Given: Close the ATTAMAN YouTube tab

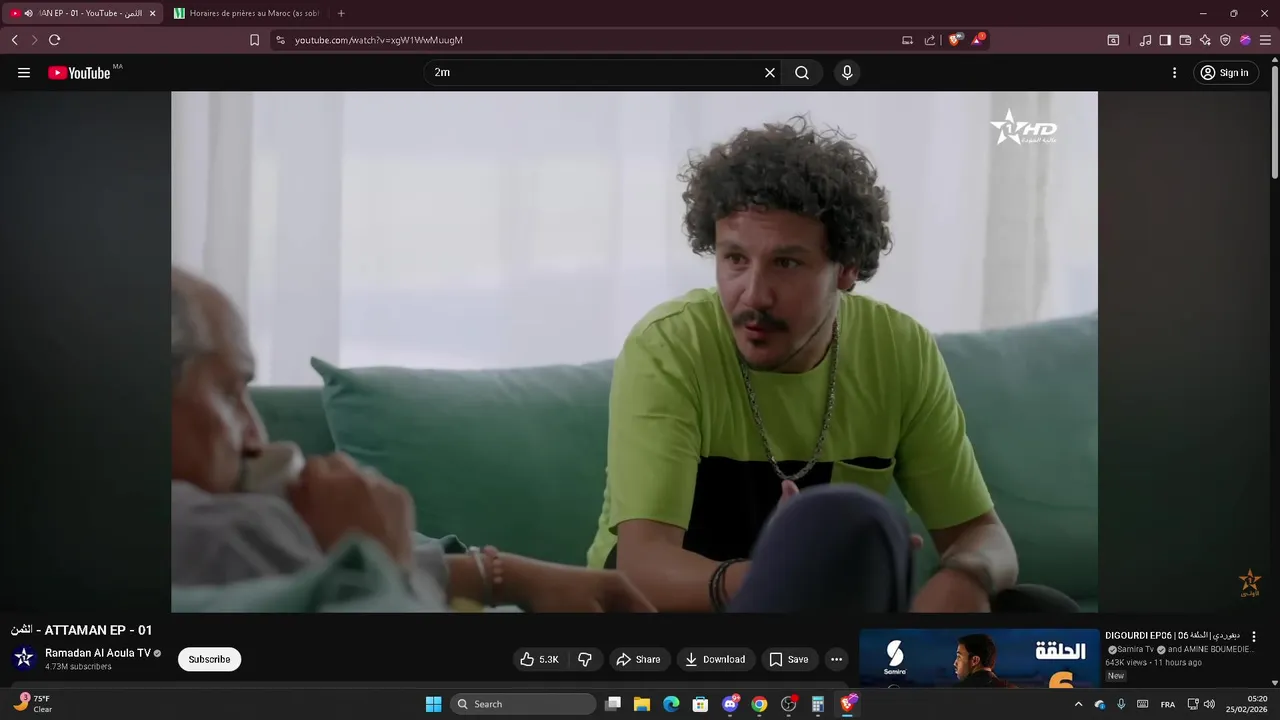Looking at the screenshot, I should (152, 13).
